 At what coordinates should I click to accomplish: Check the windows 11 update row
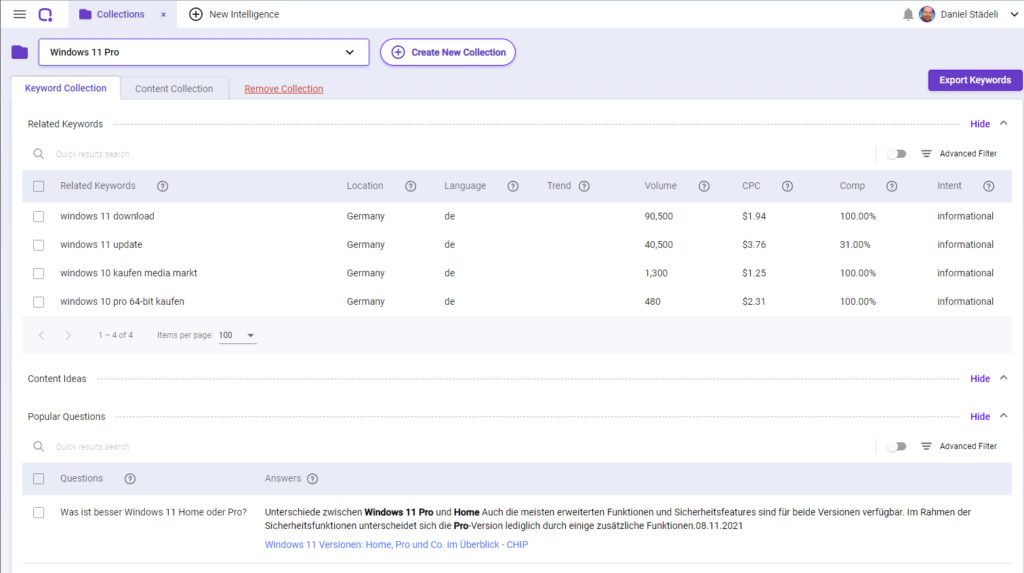pyautogui.click(x=39, y=245)
